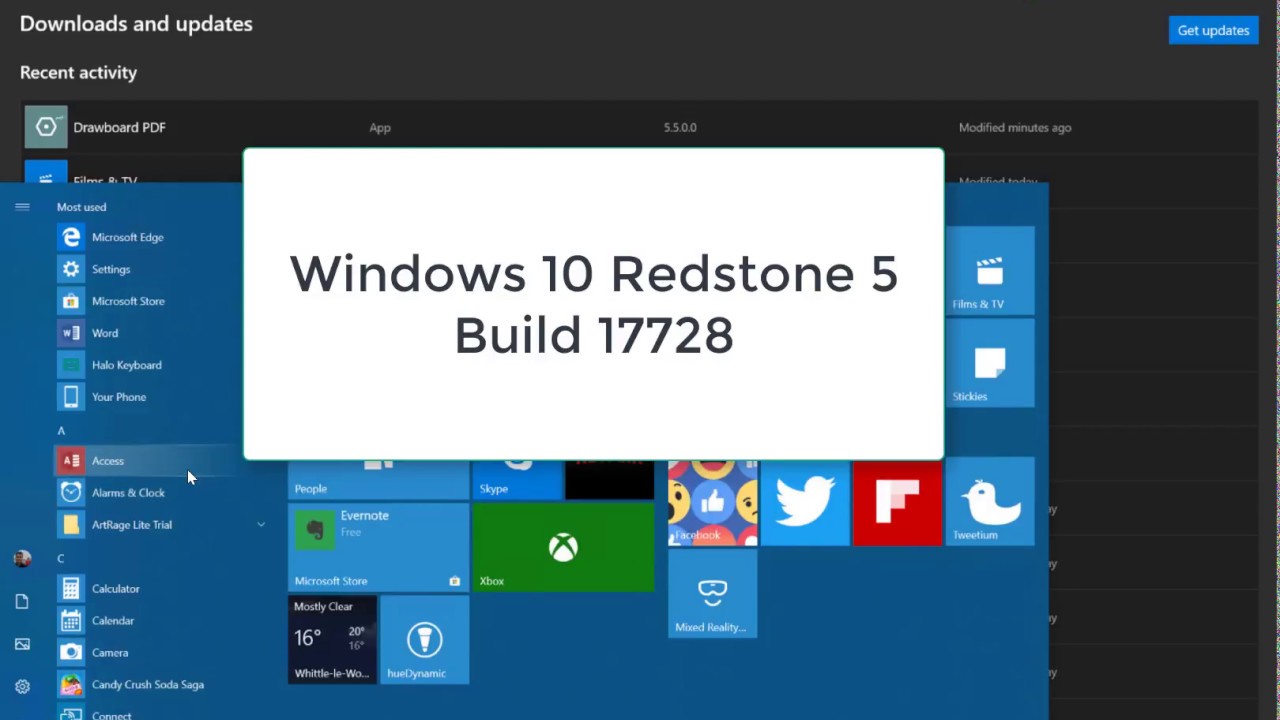Open Documents from the Start rail
The width and height of the screenshot is (1280, 720).
[22, 601]
